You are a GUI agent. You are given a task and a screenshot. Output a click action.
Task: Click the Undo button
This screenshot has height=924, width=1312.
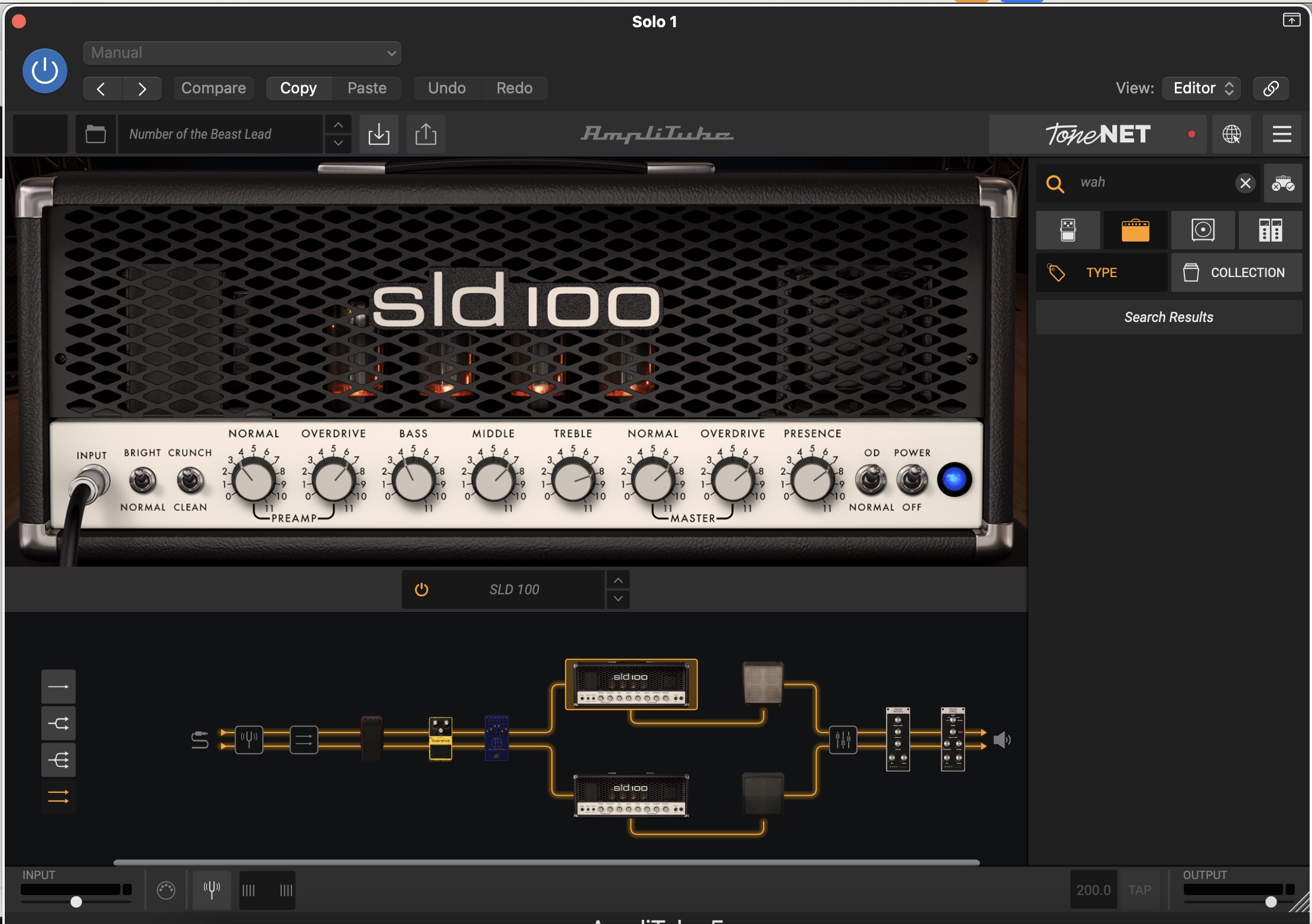447,88
